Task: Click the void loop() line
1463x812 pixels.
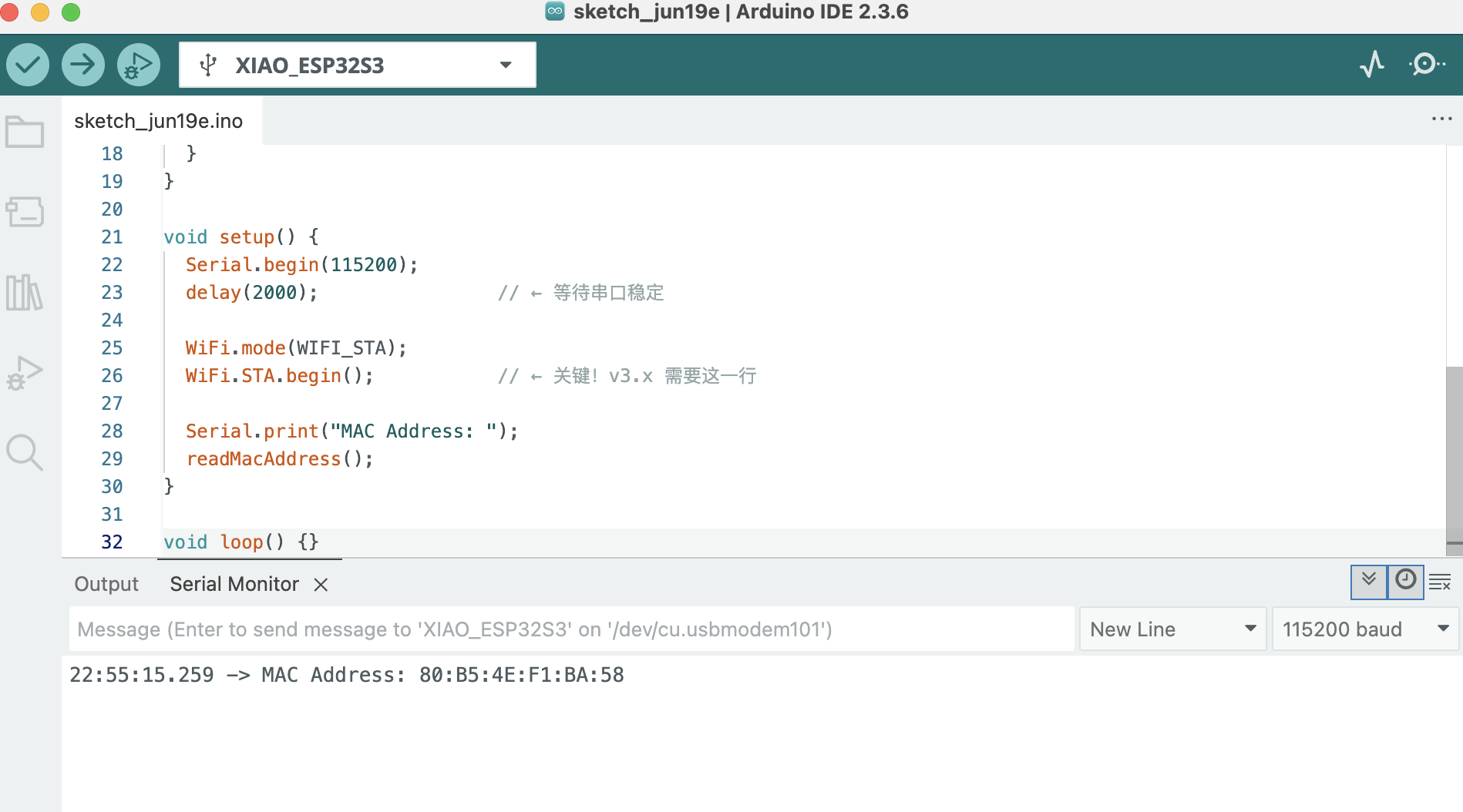Action: pyautogui.click(x=241, y=542)
